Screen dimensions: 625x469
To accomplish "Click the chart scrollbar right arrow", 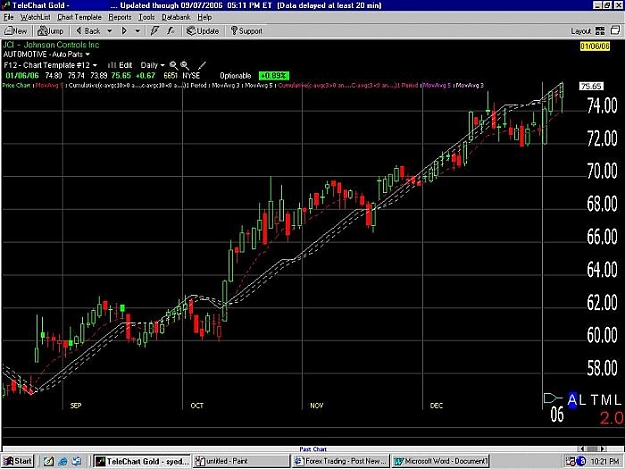I will 603,449.
